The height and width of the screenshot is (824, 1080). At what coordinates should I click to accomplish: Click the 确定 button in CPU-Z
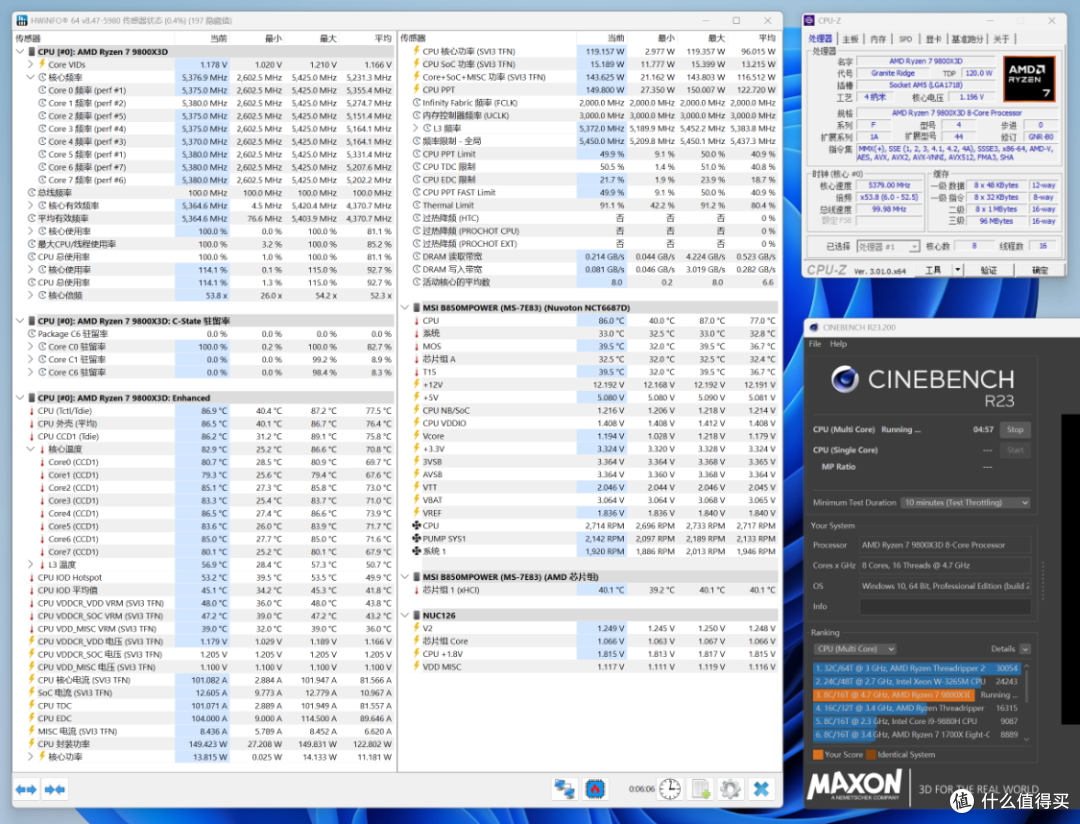(1040, 270)
